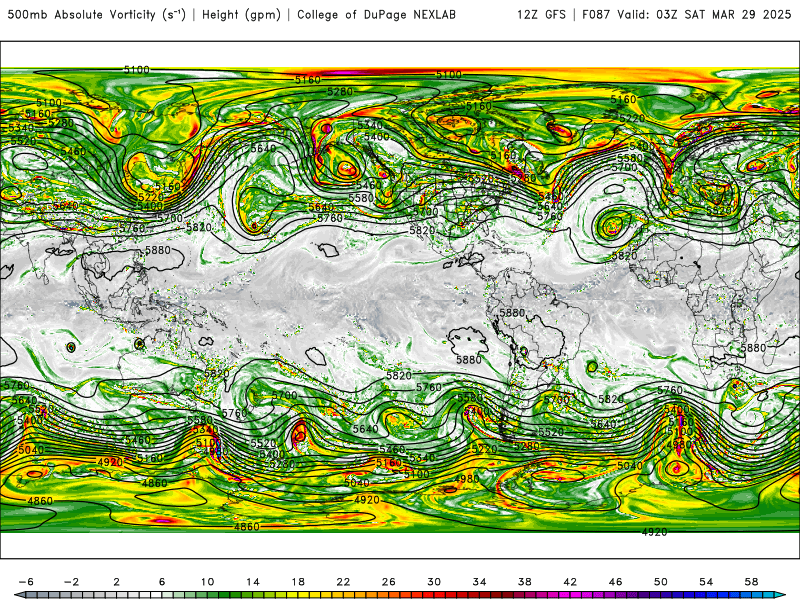The image size is (800, 600).
Task: Click the '30' color scale label
Action: 434,582
